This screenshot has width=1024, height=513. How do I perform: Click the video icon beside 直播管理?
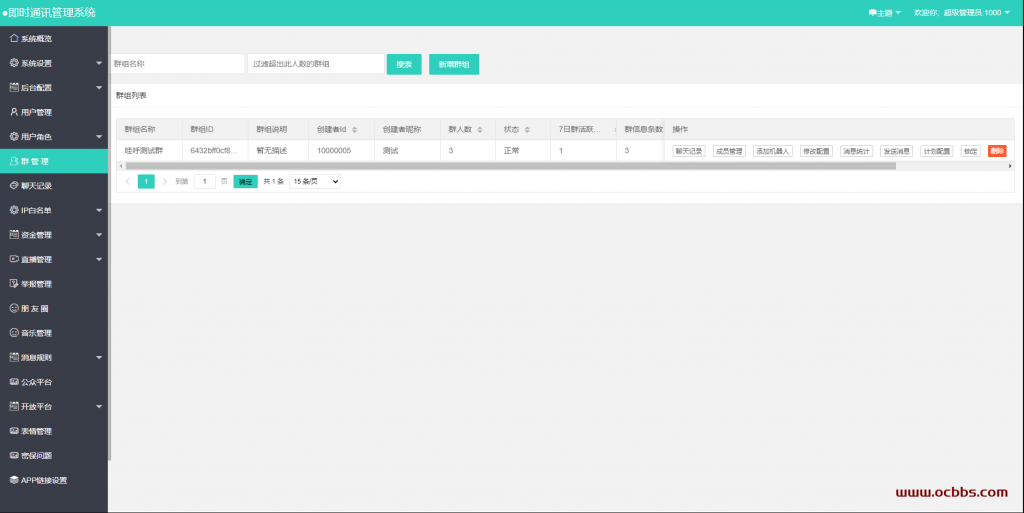[x=14, y=259]
